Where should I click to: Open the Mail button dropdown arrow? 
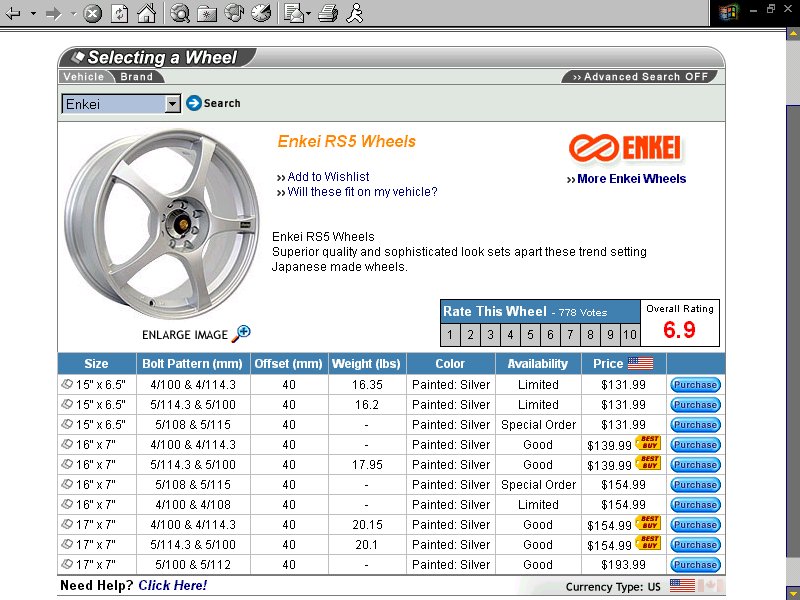(309, 14)
